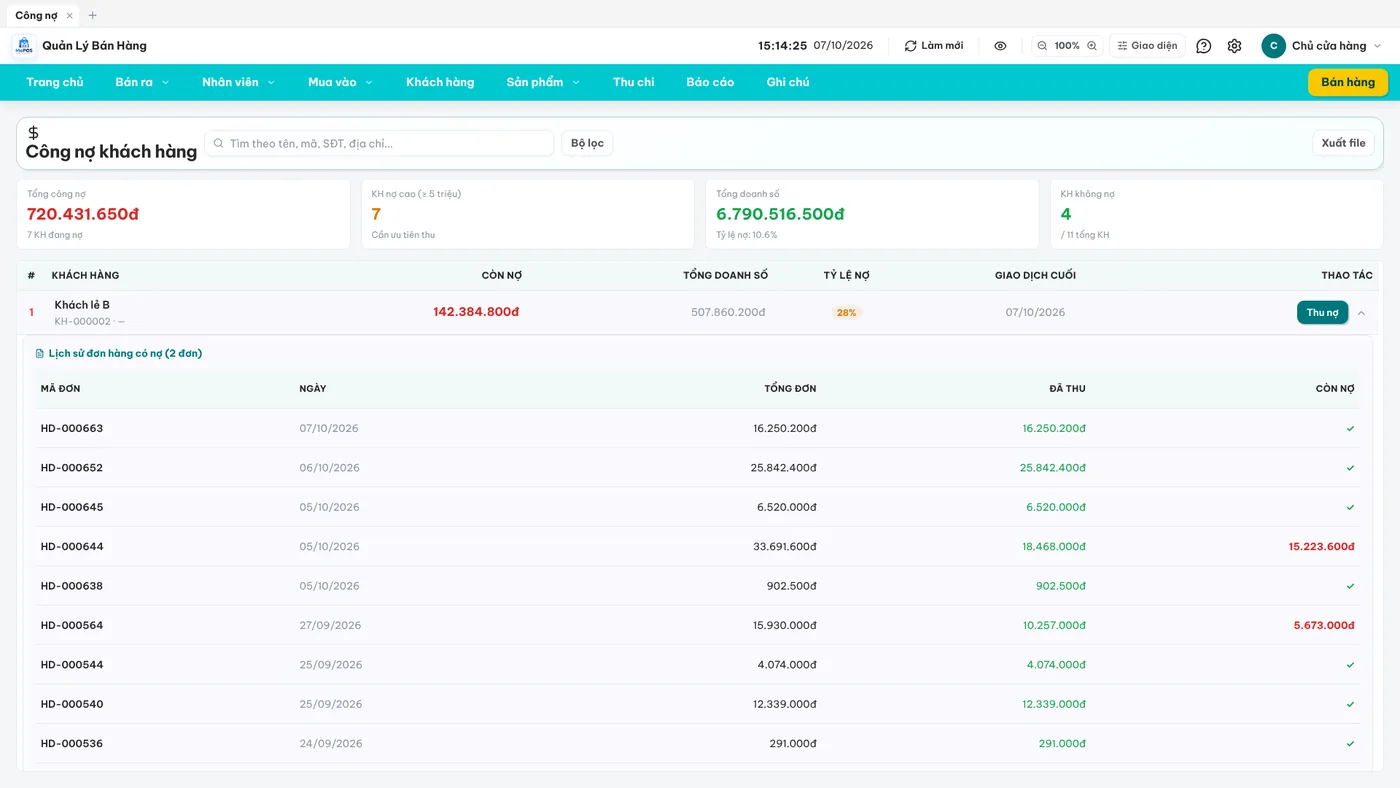Open settings via the gear icon
Viewport: 1400px width, 788px height.
(x=1234, y=46)
